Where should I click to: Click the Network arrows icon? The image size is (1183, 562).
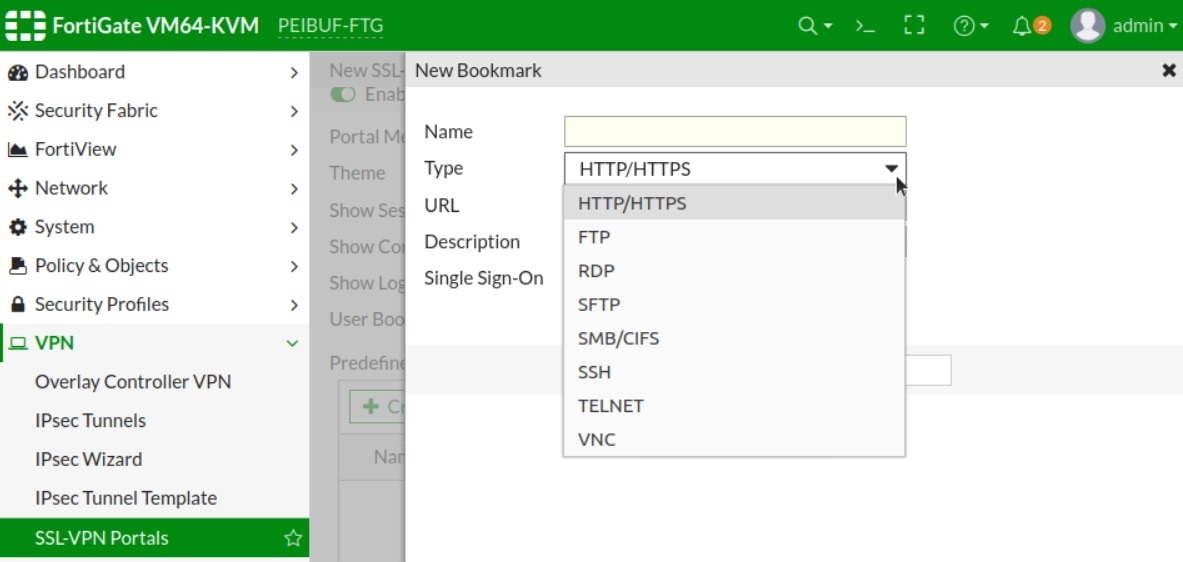click(x=17, y=189)
